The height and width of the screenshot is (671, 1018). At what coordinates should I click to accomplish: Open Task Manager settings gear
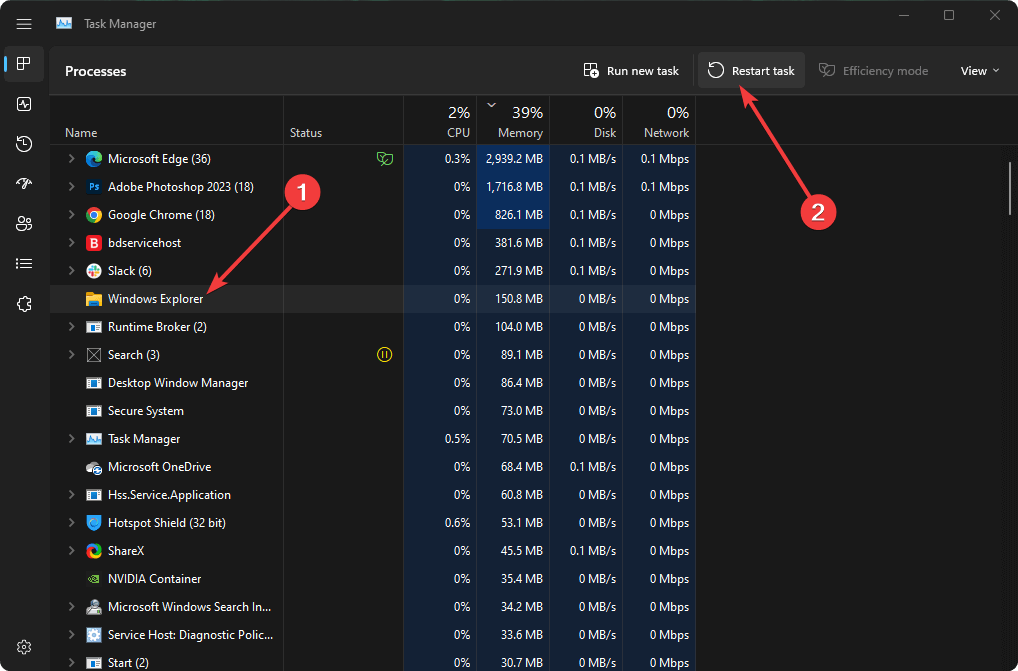click(x=24, y=647)
